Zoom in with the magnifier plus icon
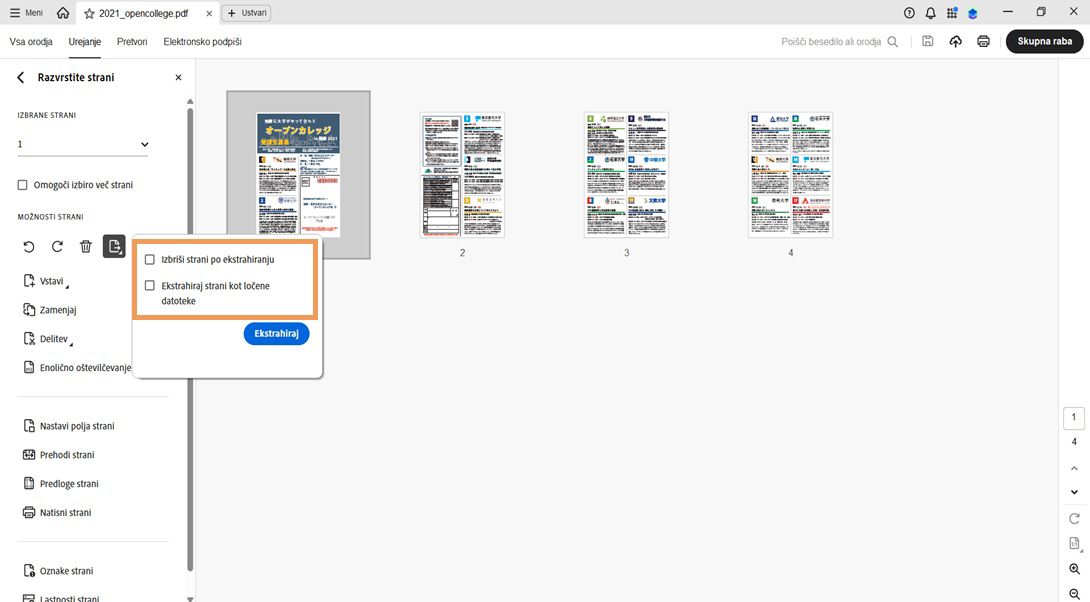 [x=1074, y=569]
